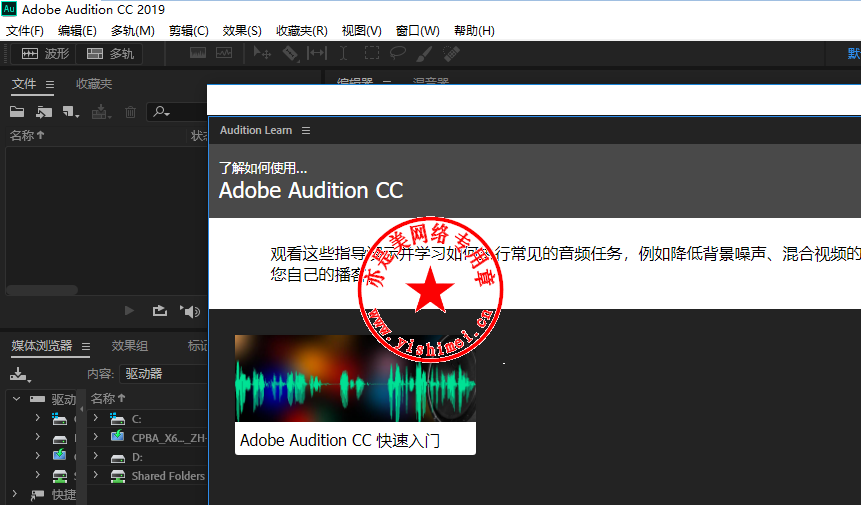This screenshot has height=505, width=861.
Task: Sort by 名称 in Files panel
Action: (x=26, y=136)
